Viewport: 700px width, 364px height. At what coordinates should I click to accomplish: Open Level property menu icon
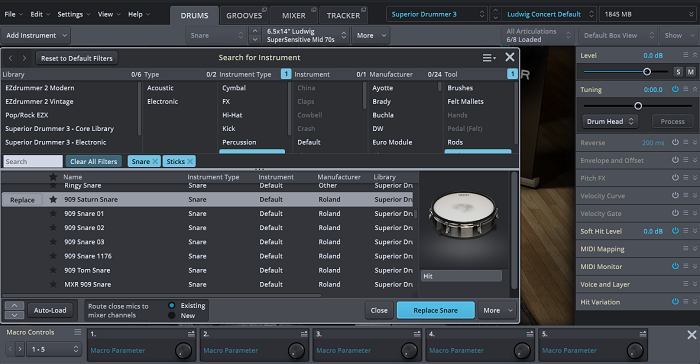(686, 55)
